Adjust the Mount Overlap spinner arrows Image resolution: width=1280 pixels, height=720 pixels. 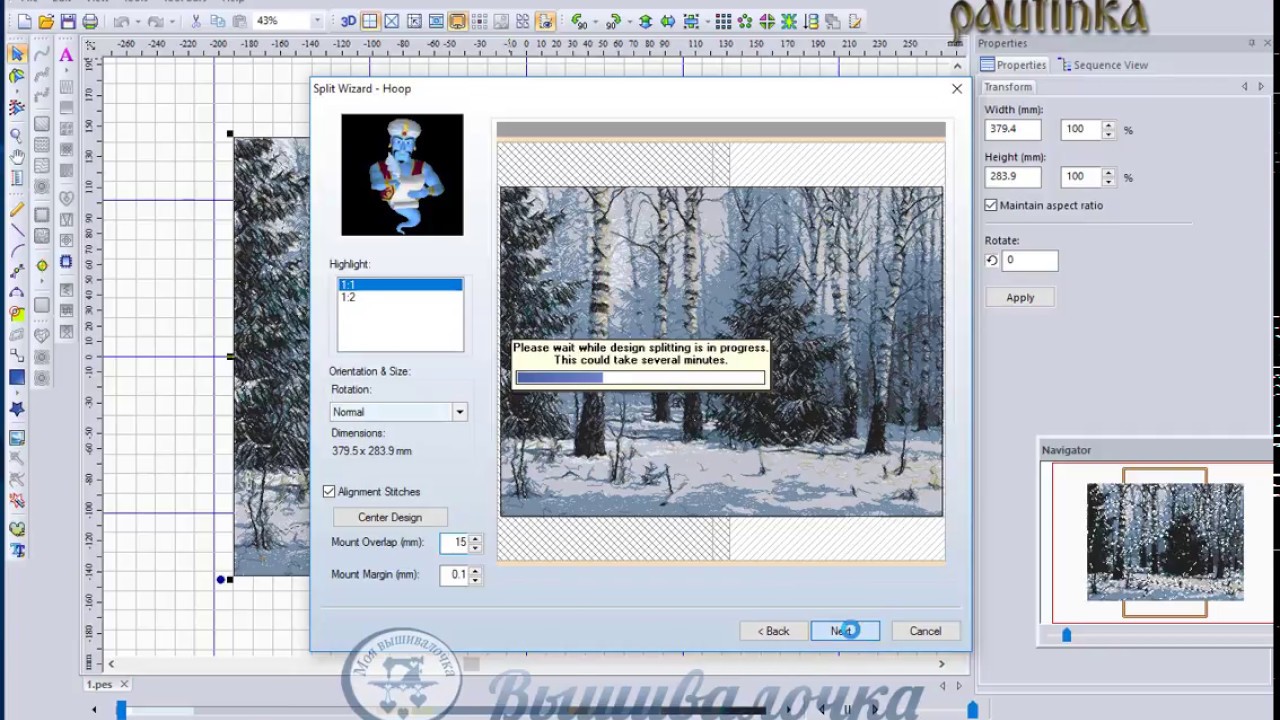coord(475,542)
